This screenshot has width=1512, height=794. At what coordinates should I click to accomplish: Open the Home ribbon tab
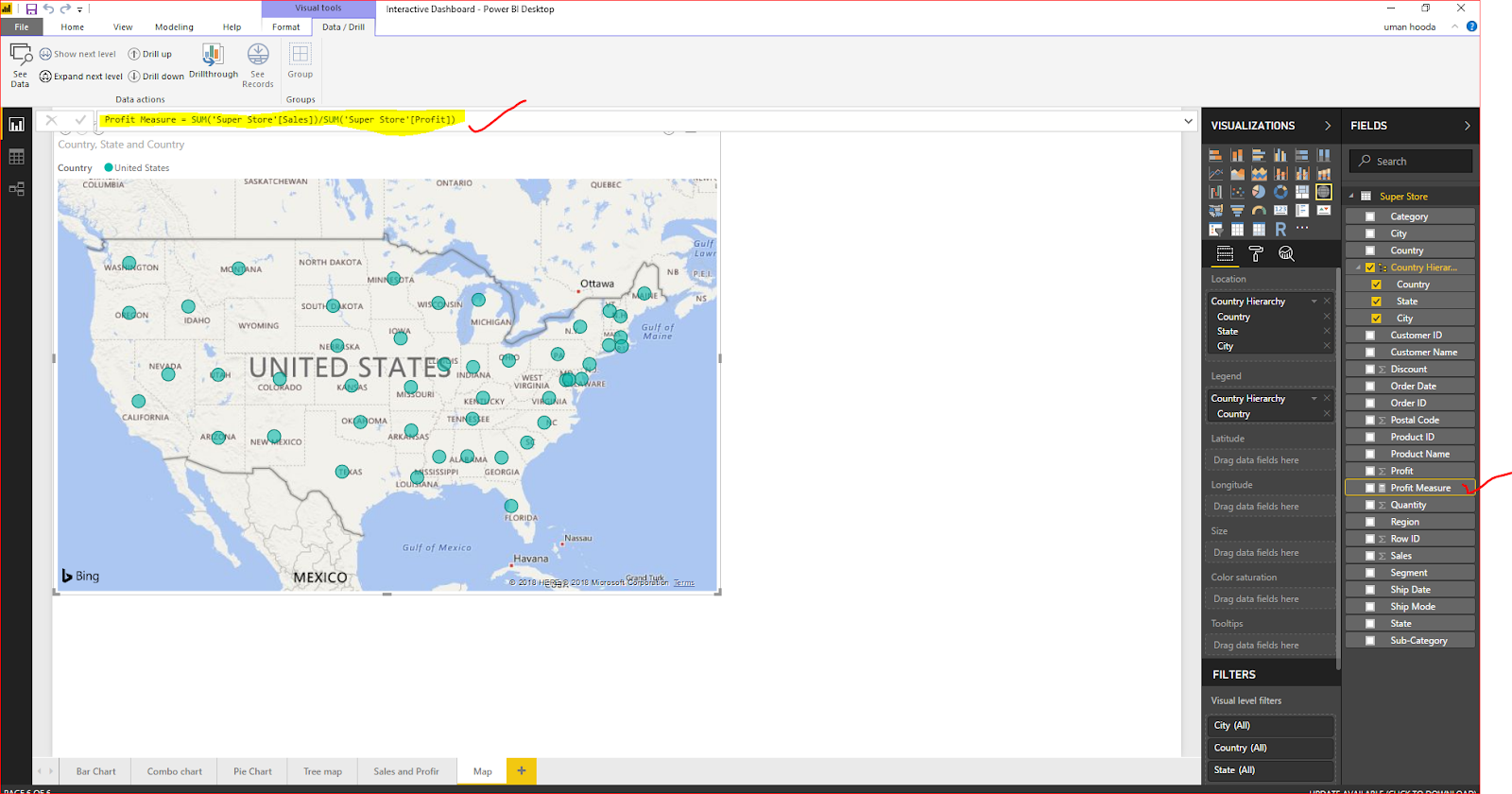pos(73,27)
